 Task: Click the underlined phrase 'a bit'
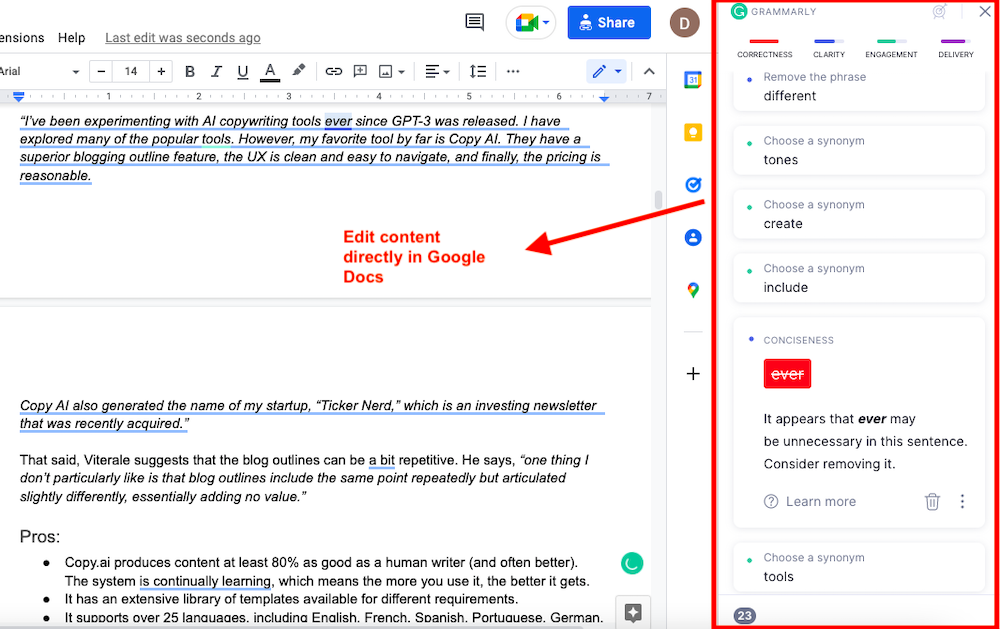pyautogui.click(x=381, y=460)
